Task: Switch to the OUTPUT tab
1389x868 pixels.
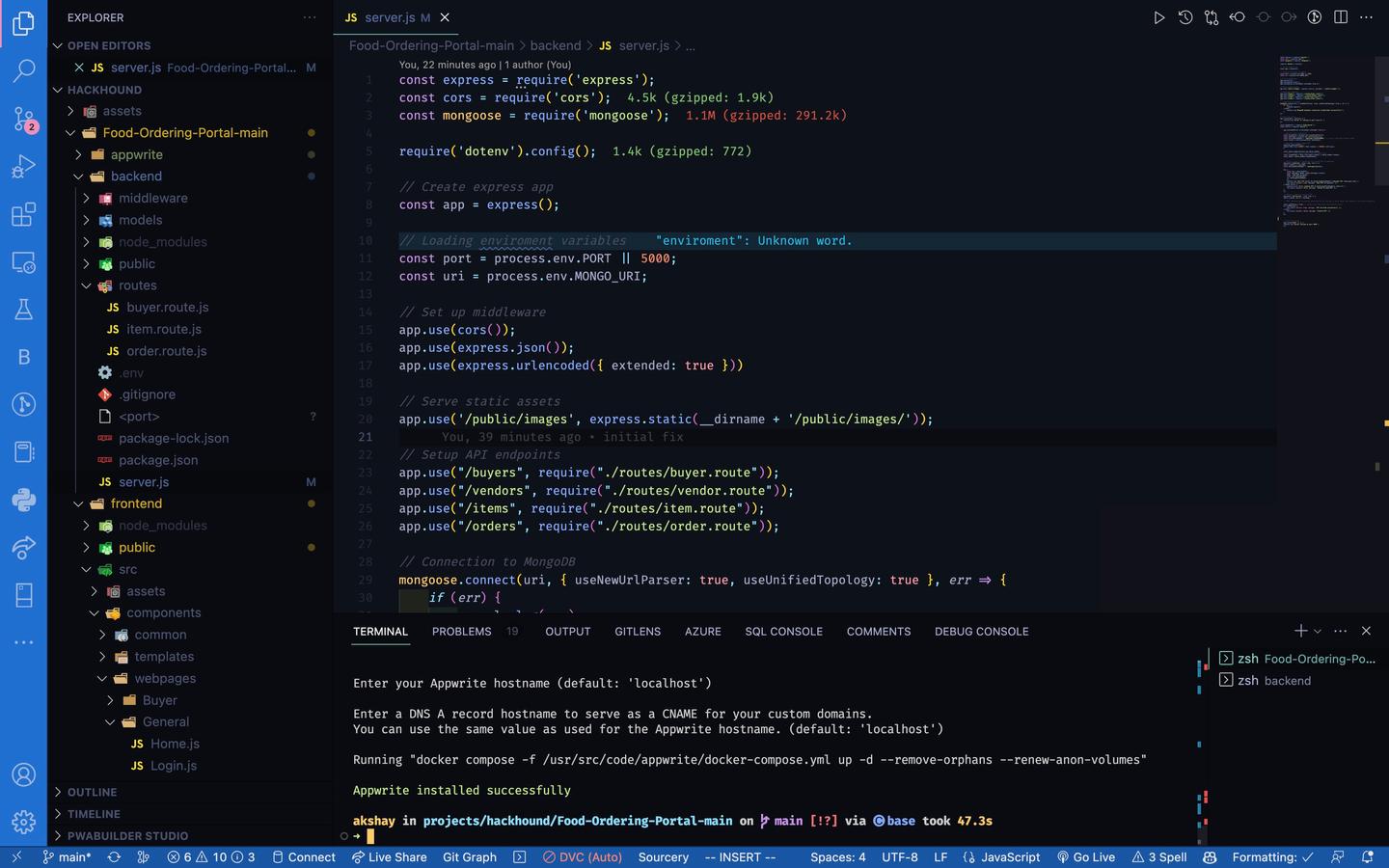Action: (x=568, y=632)
